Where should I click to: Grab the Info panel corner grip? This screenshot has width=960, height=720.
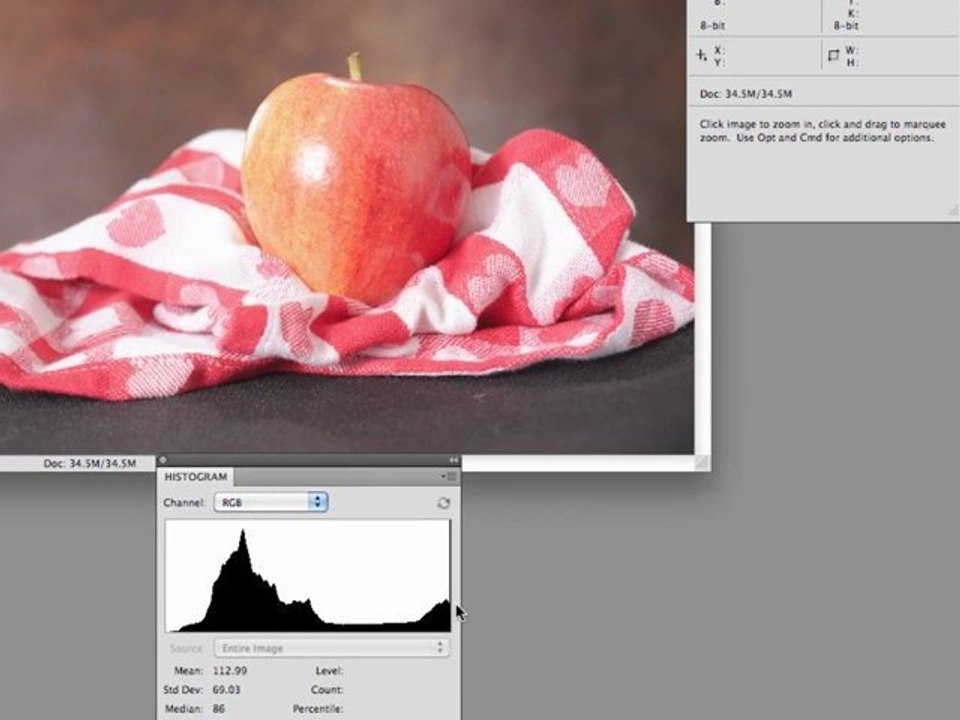pos(953,211)
